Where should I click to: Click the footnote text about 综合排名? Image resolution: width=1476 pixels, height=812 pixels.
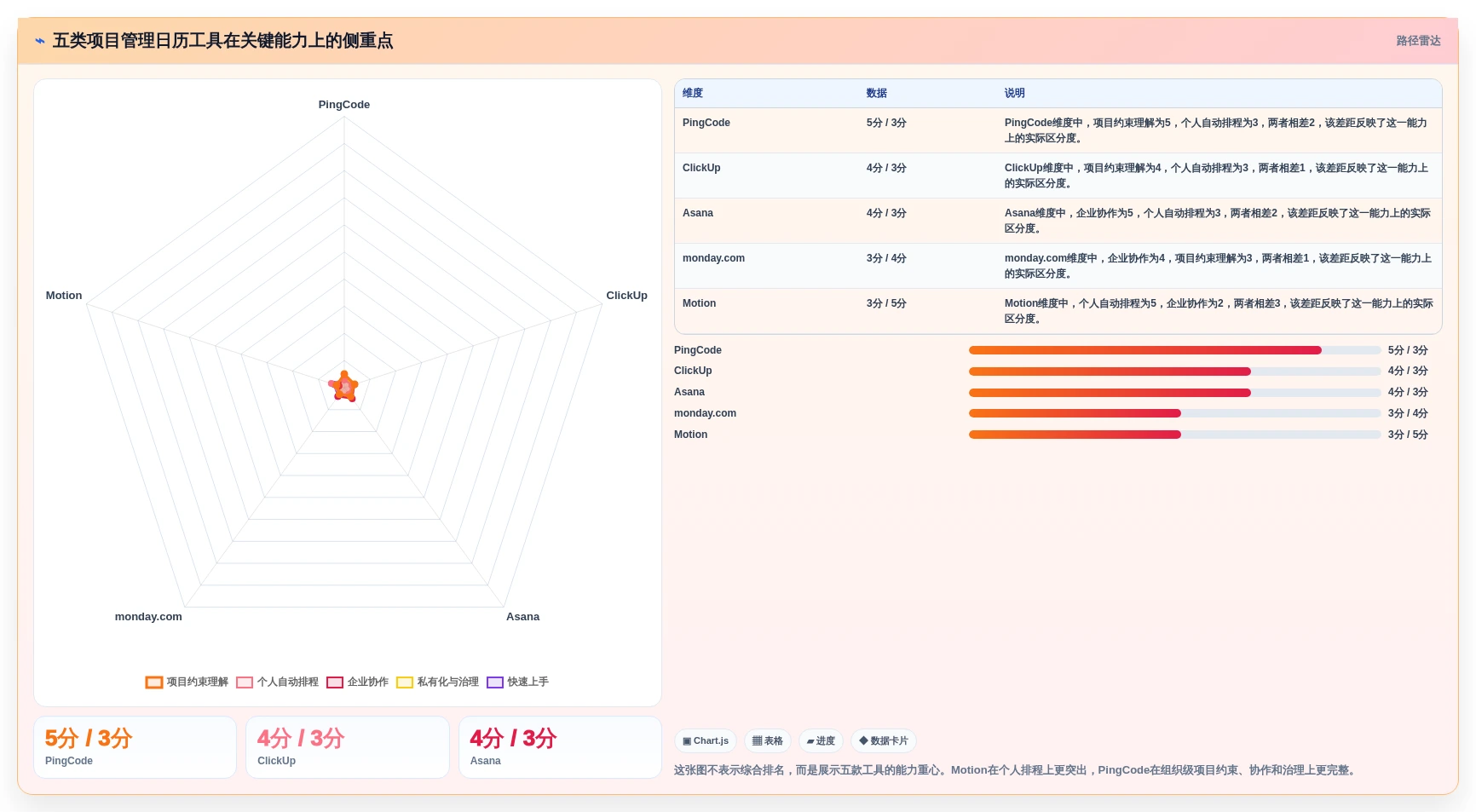[x=1014, y=770]
